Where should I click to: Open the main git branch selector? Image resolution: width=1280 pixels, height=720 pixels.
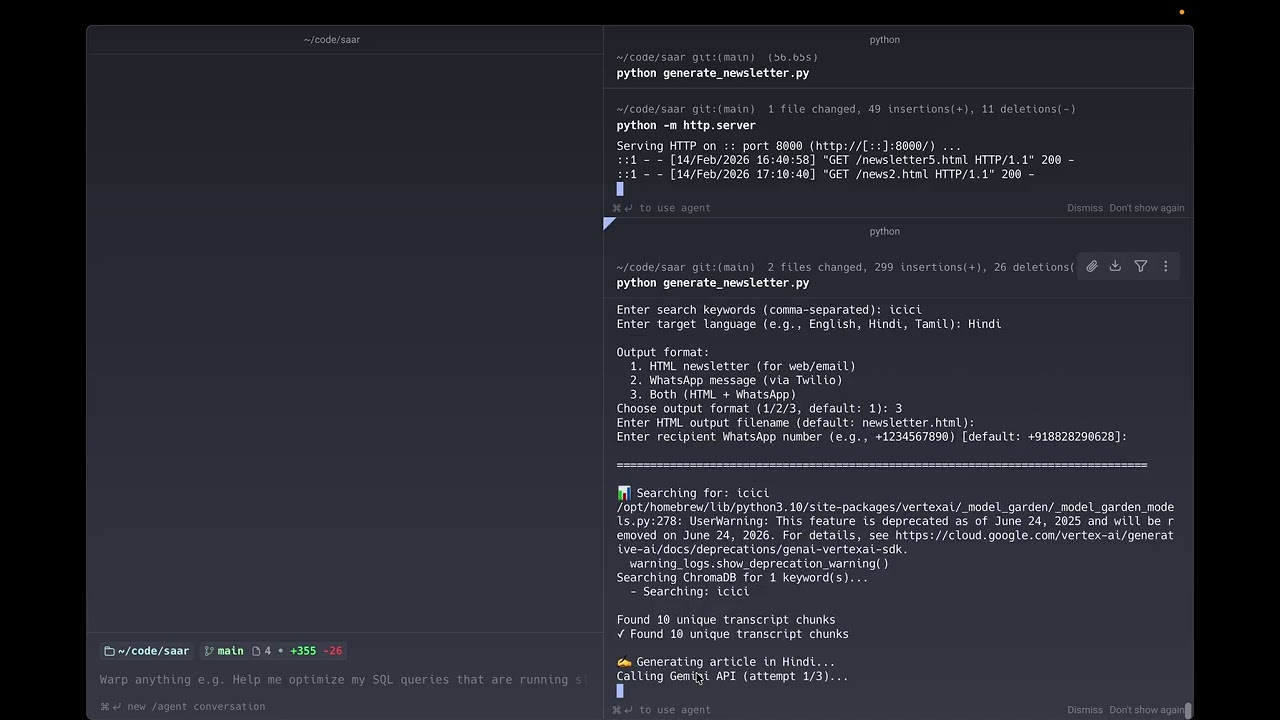point(224,651)
